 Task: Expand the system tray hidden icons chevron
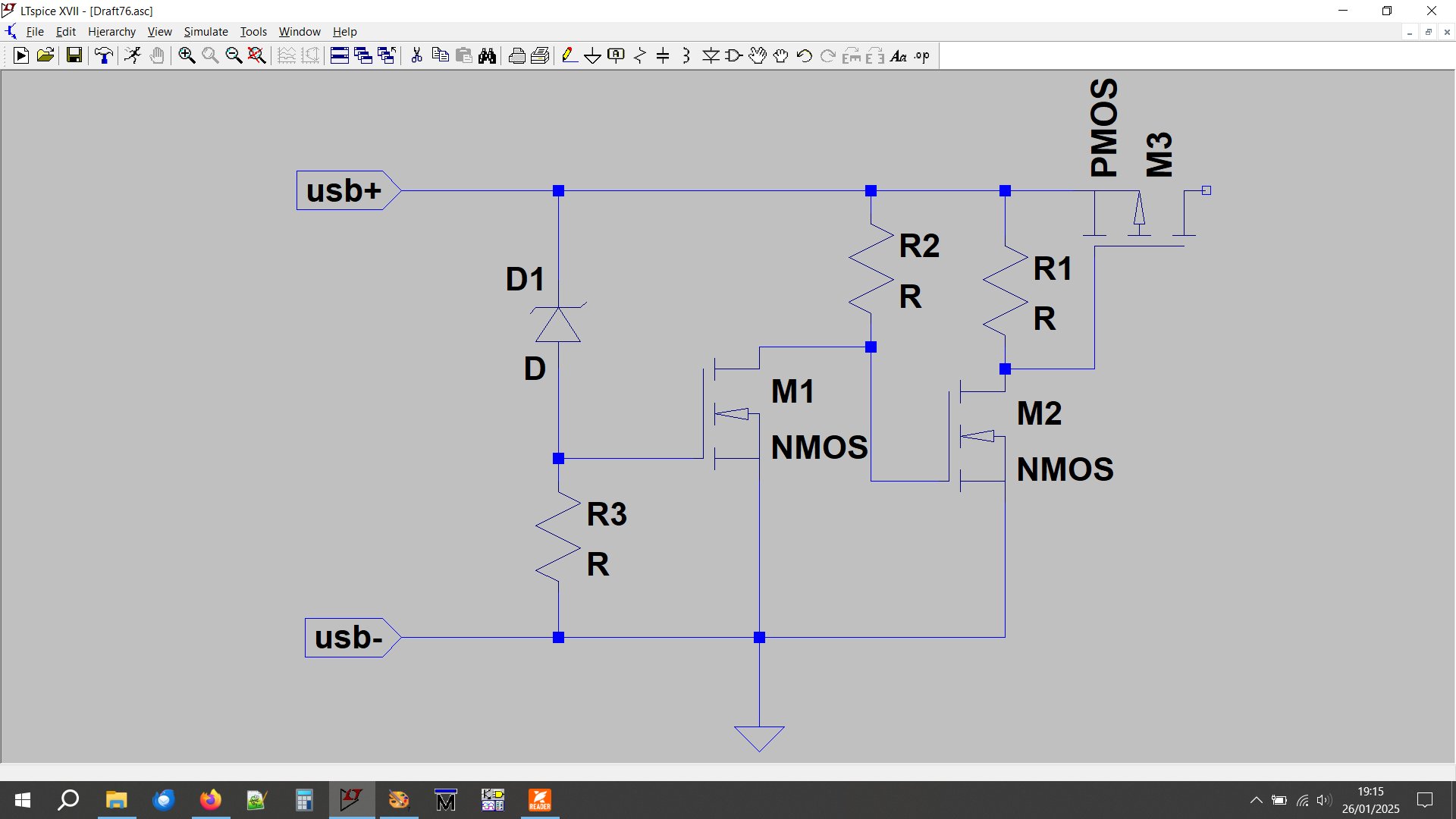(1256, 800)
